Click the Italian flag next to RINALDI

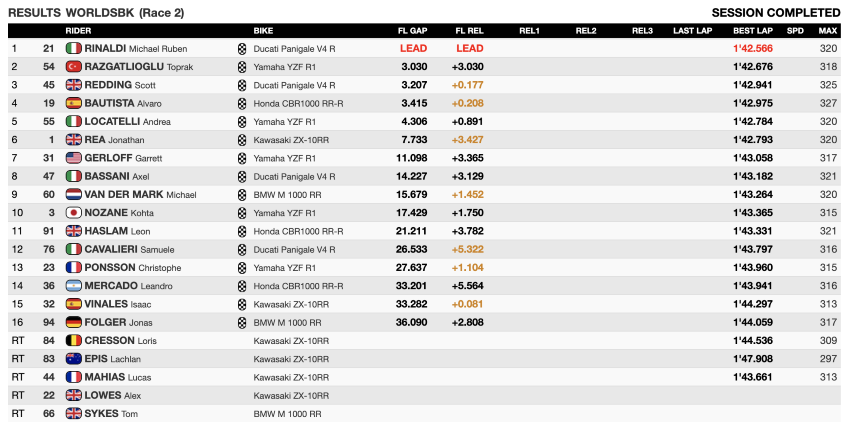tap(74, 48)
